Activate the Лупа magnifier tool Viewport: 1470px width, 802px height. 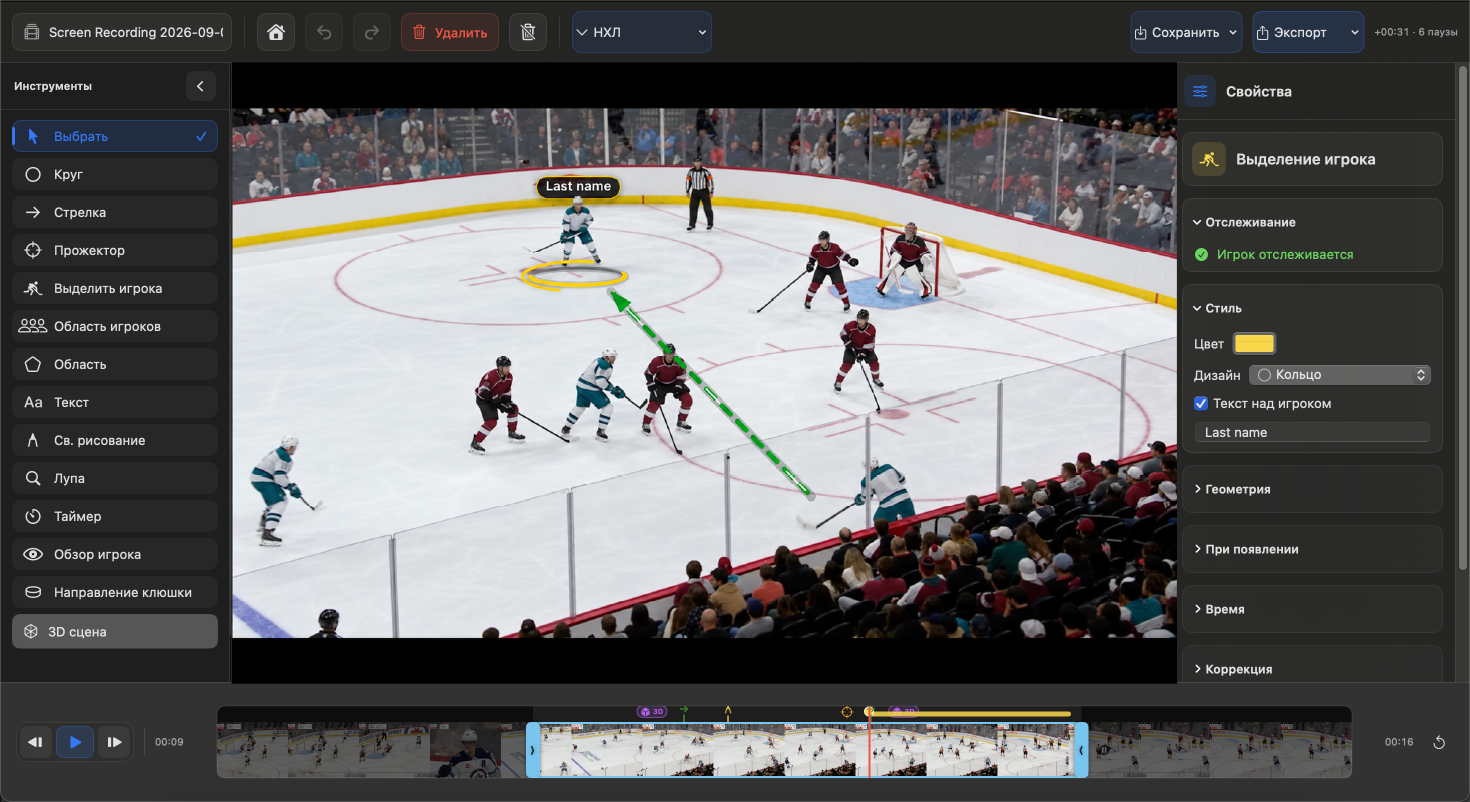(115, 478)
